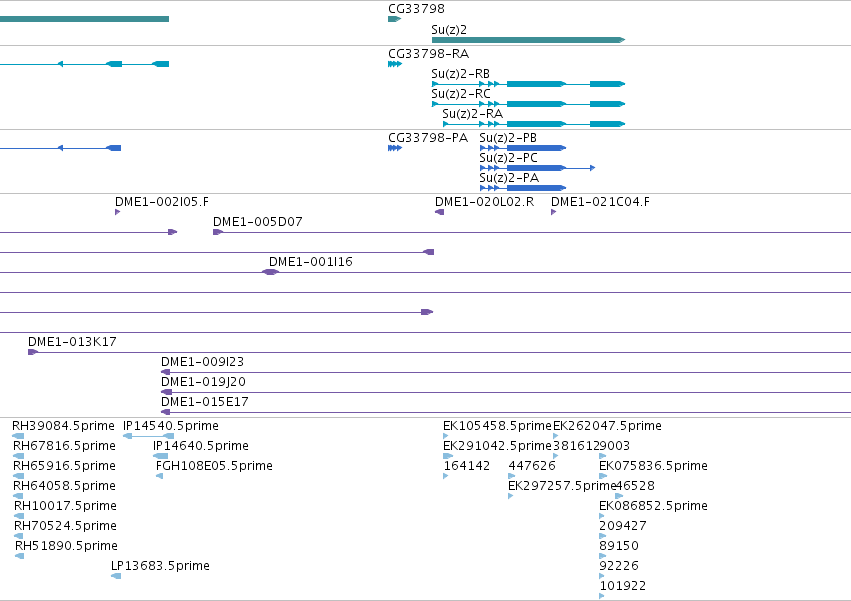Image resolution: width=851 pixels, height=601 pixels.
Task: Click the 447626 EST label
Action: (532, 466)
